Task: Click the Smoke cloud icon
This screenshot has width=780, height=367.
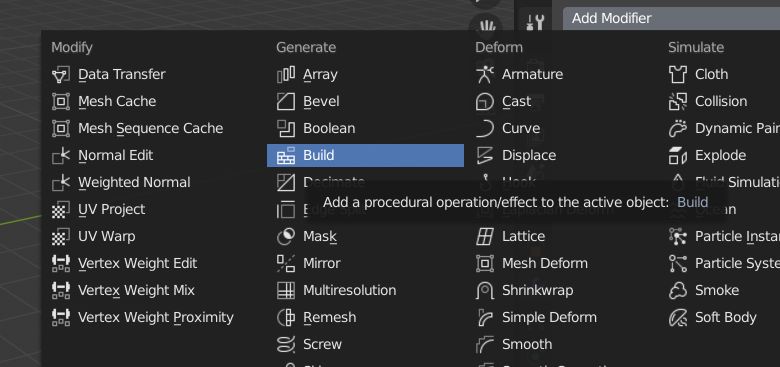Action: (678, 290)
